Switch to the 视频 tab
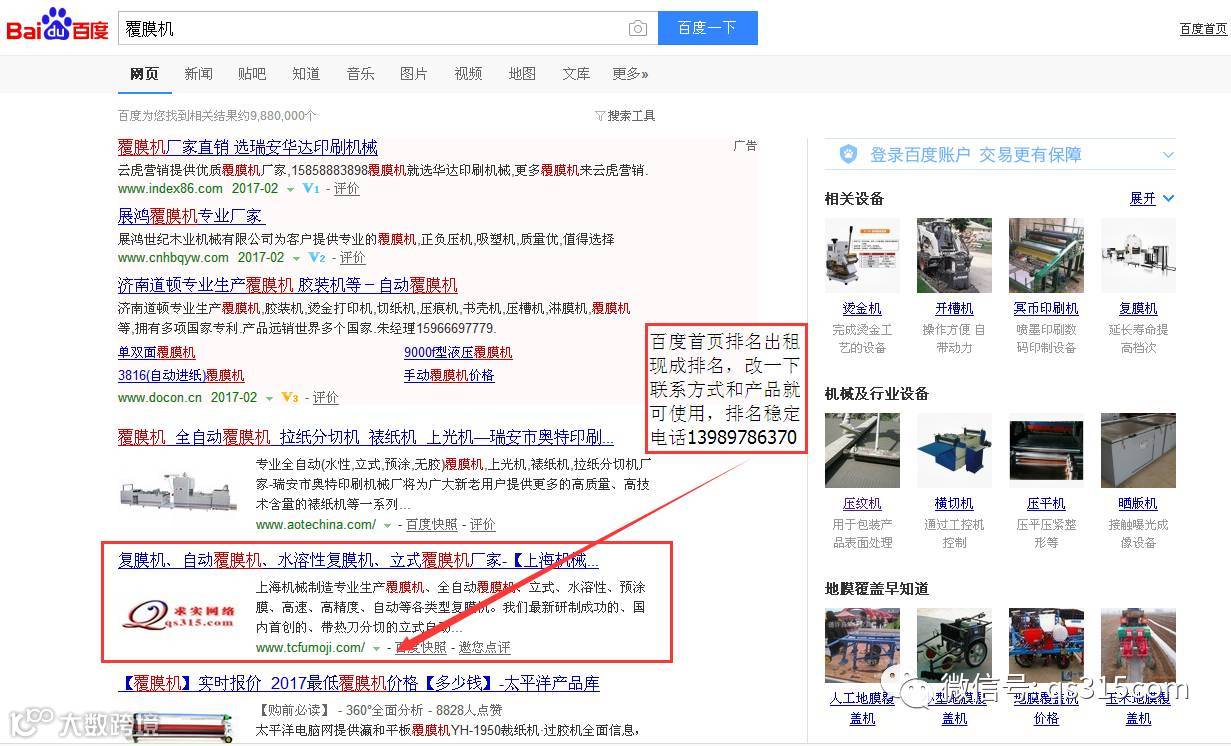This screenshot has width=1231, height=746. 468,74
